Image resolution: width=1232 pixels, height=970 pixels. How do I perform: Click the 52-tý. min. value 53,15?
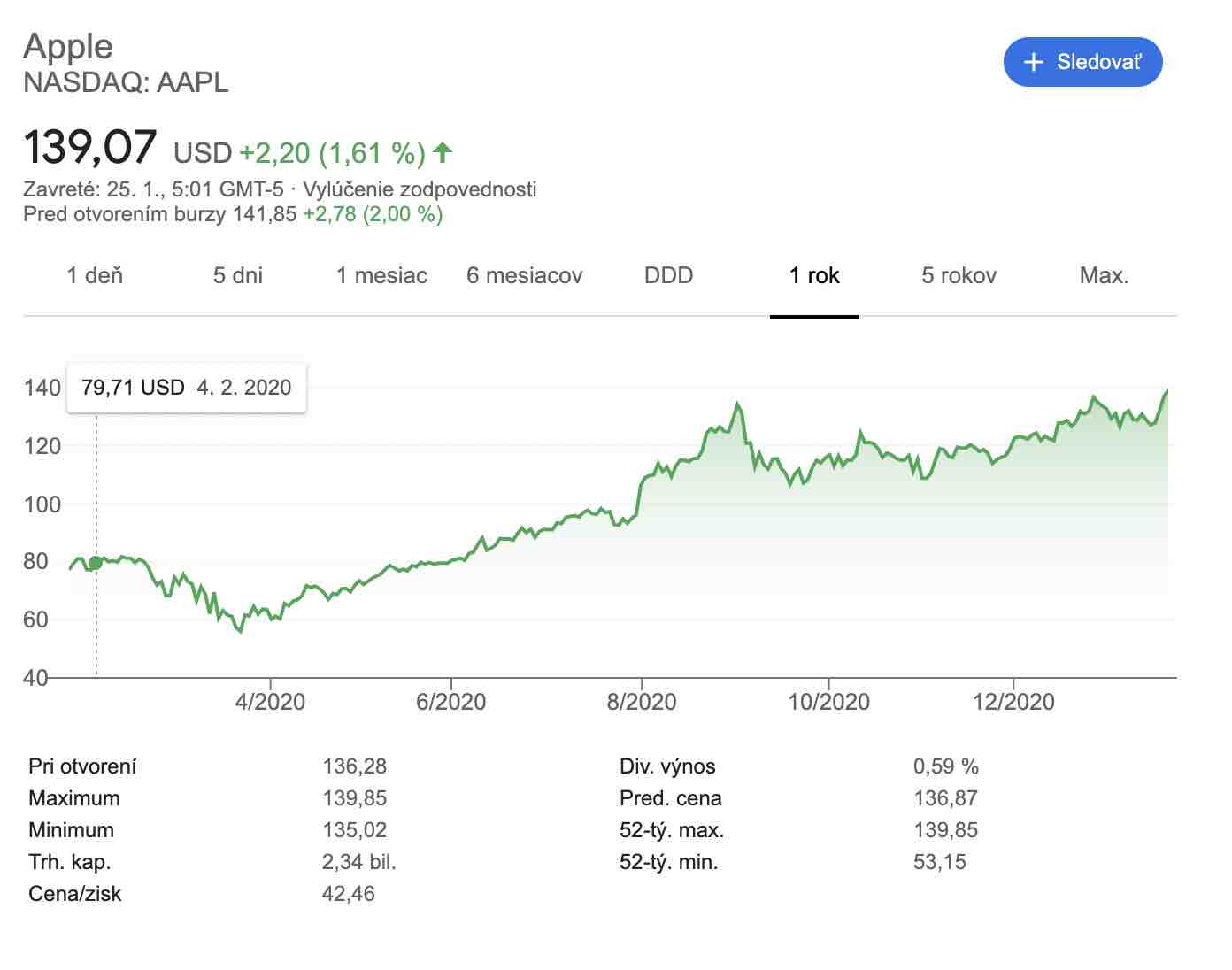tap(940, 862)
